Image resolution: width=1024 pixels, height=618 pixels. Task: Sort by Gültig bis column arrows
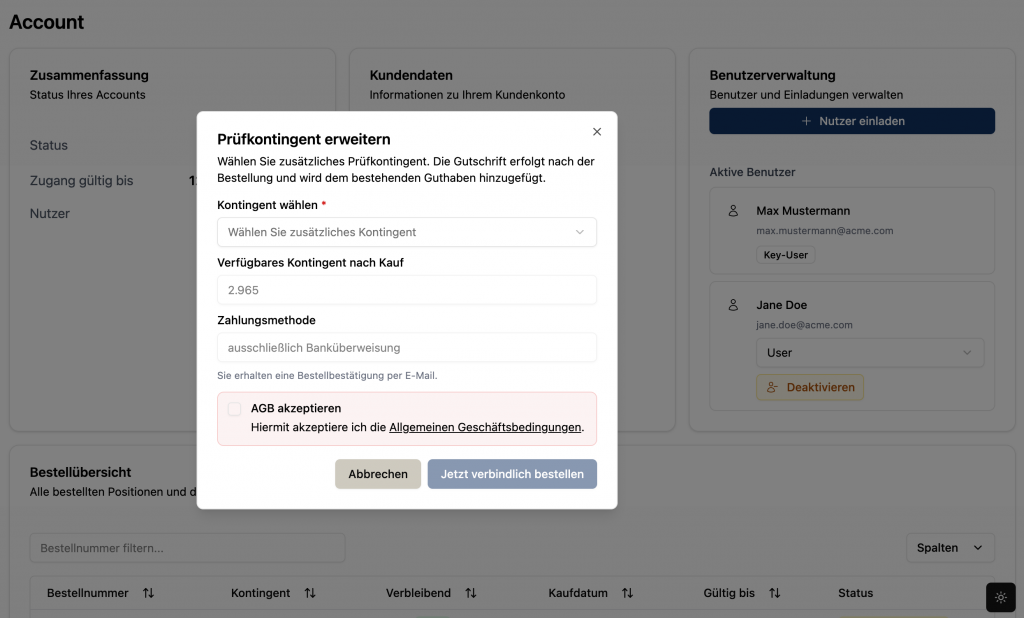[774, 593]
